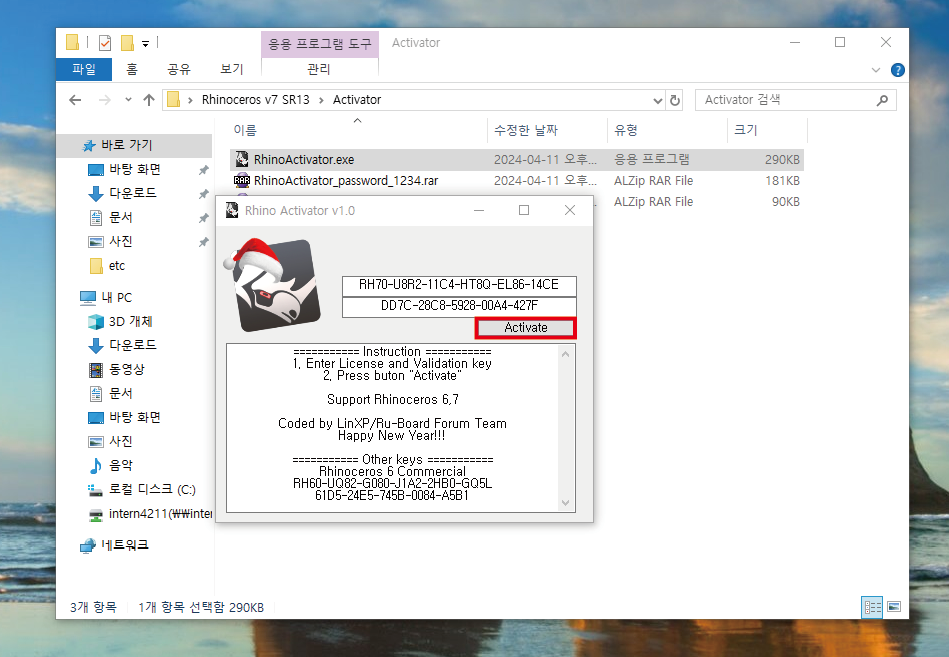Click the forward navigation arrow in Explorer
Screen dimensions: 949x657
[105, 100]
